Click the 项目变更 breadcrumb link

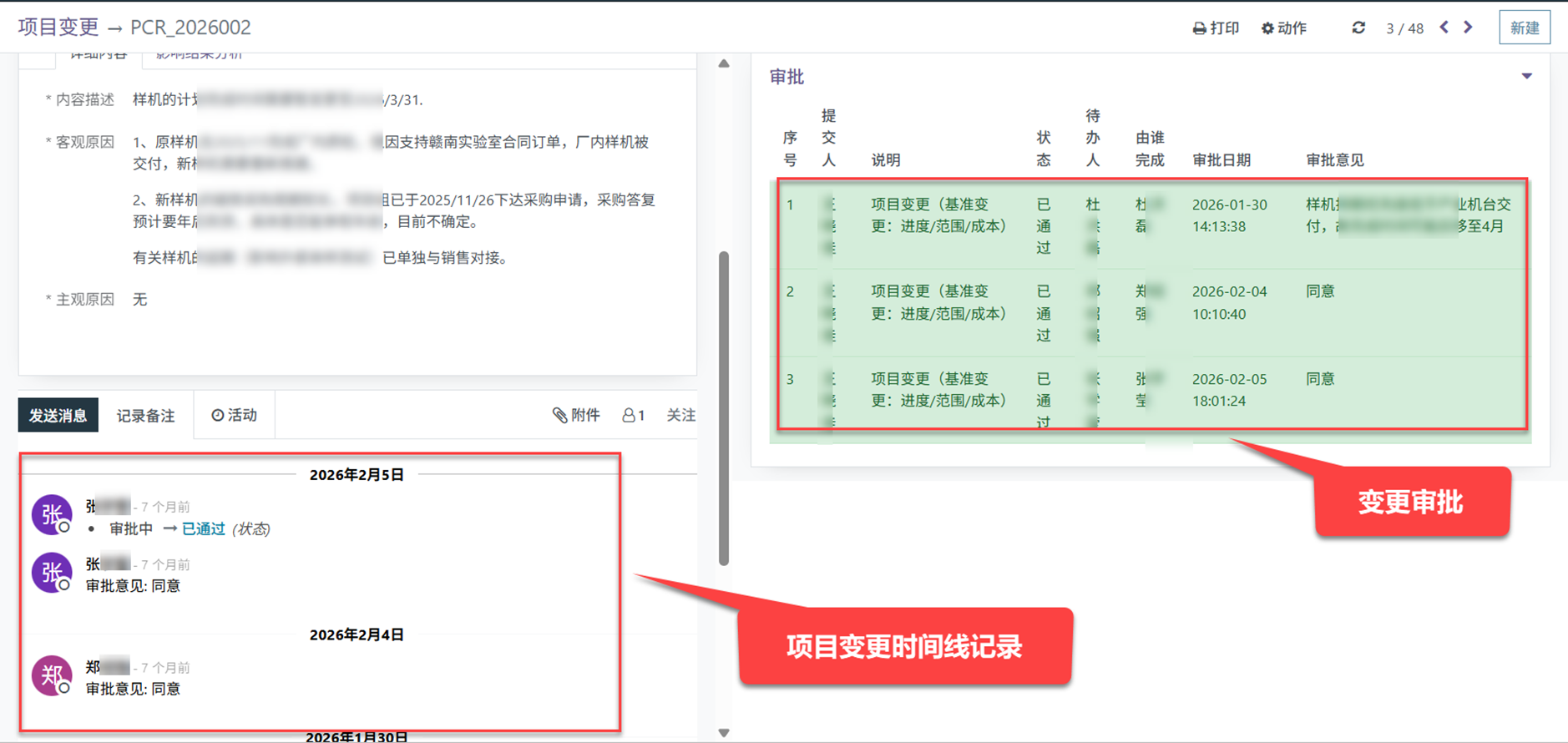click(58, 27)
